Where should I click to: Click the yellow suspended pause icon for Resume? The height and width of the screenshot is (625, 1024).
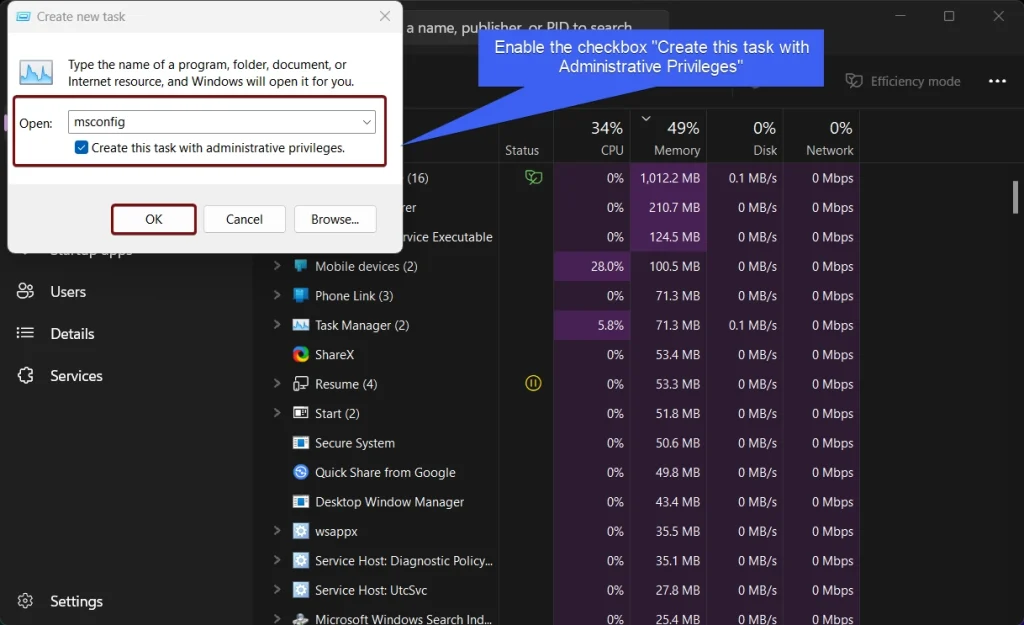[533, 383]
